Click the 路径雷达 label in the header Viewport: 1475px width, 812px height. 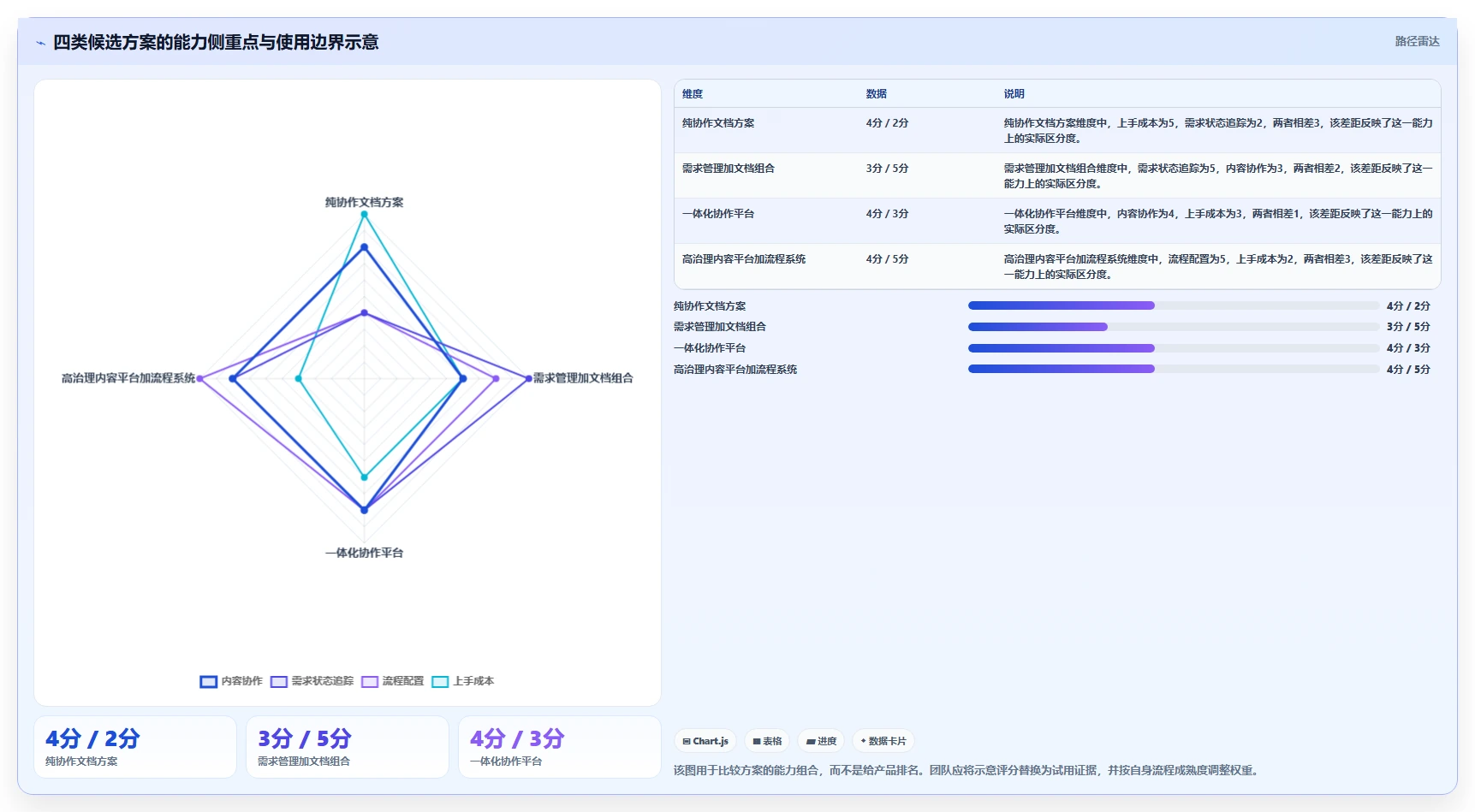coord(1417,41)
